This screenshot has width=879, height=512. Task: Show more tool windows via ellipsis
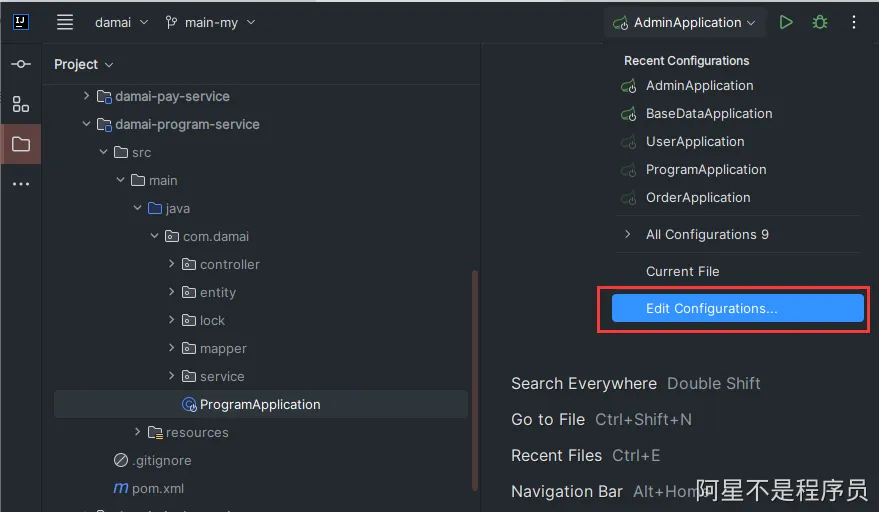point(21,184)
